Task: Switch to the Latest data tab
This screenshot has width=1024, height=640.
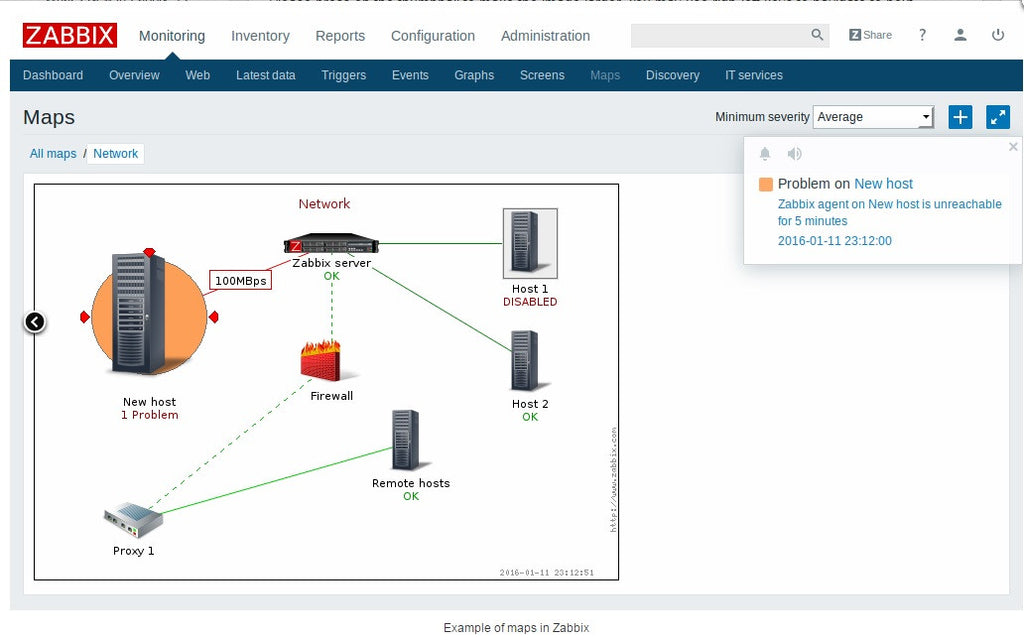Action: (265, 75)
